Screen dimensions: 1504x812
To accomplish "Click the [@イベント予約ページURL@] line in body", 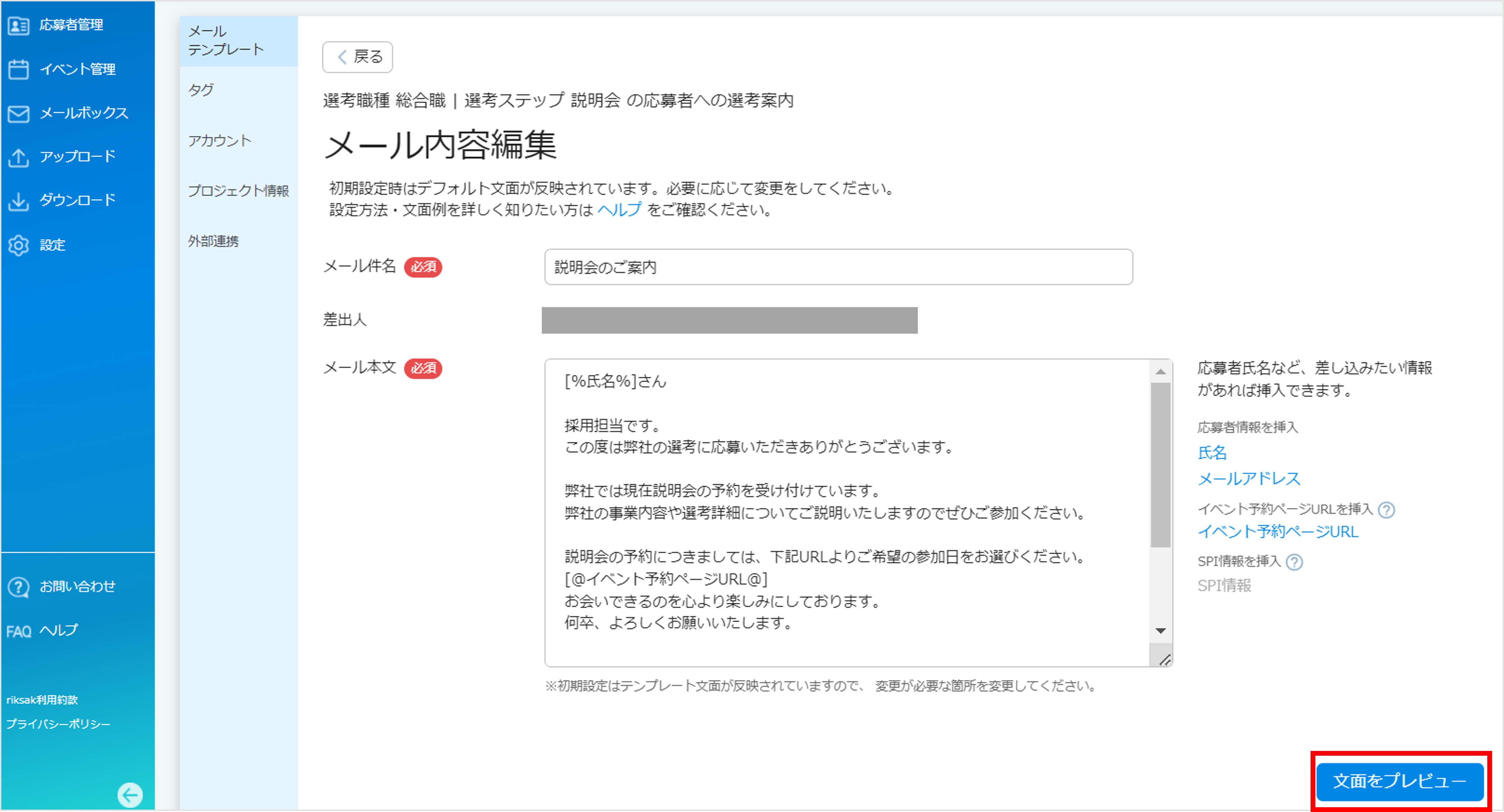I will (x=666, y=579).
